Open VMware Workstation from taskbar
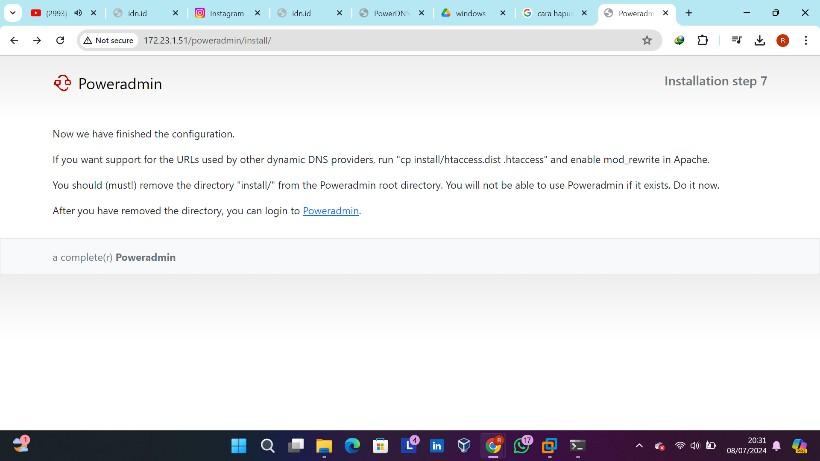The height and width of the screenshot is (461, 820). pos(549,446)
